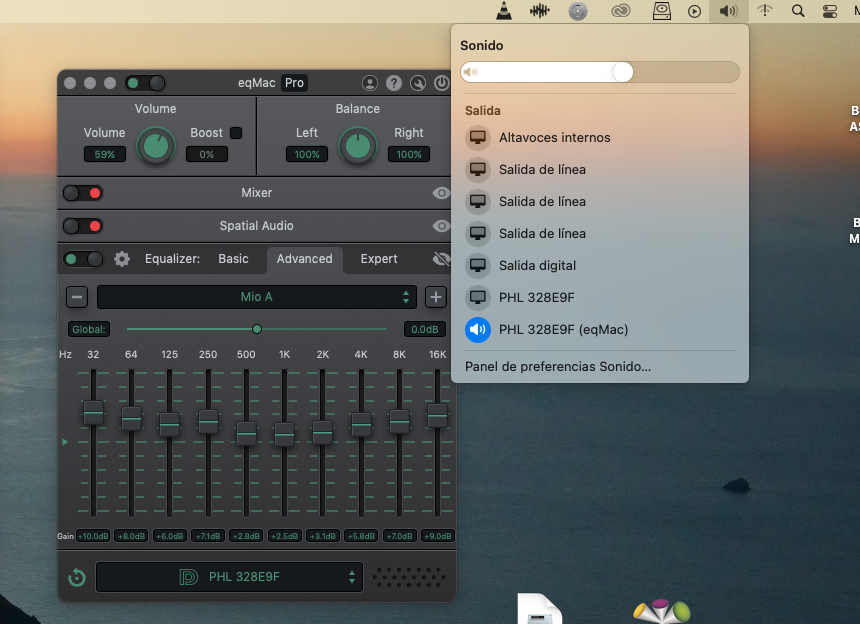Click the PHL 328E9F (eqMac) speaker icon
This screenshot has height=624, width=860.
tap(478, 330)
